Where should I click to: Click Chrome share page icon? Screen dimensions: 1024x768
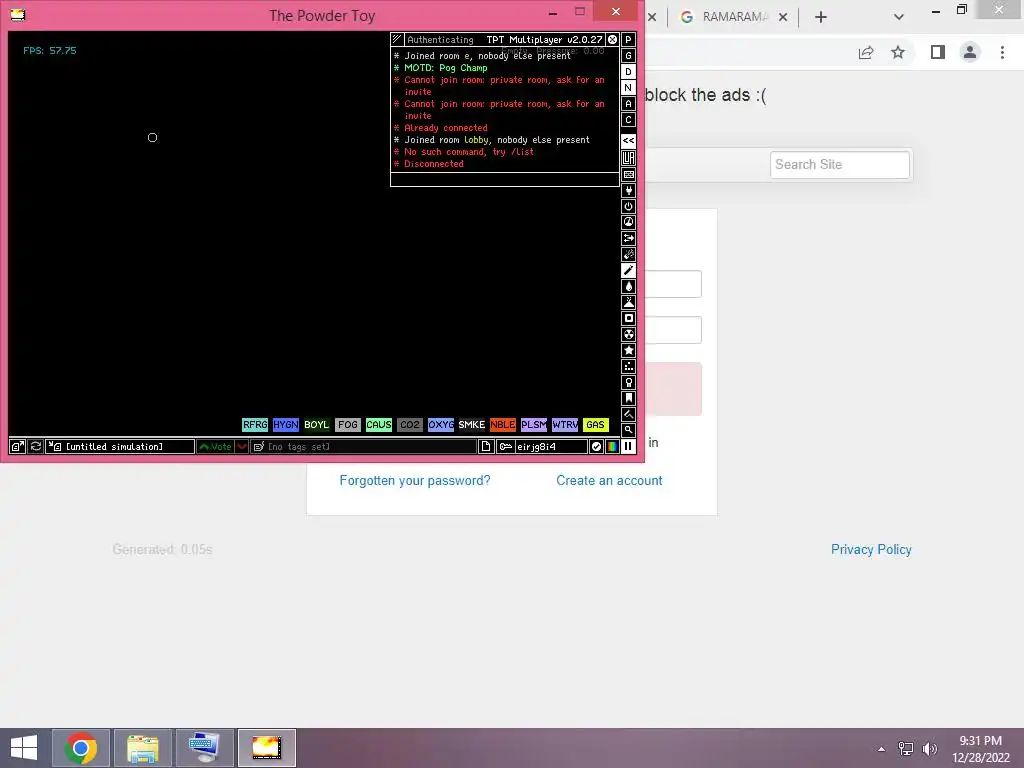point(866,52)
